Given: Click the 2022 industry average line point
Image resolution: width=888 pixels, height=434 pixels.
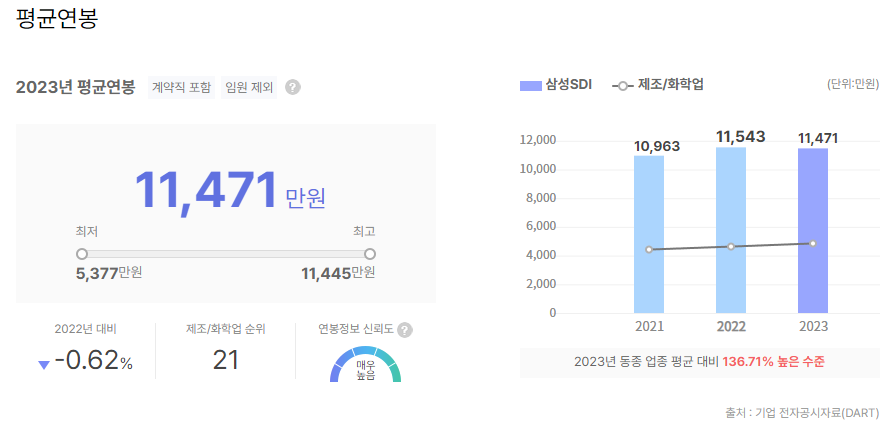Looking at the screenshot, I should coord(731,246).
